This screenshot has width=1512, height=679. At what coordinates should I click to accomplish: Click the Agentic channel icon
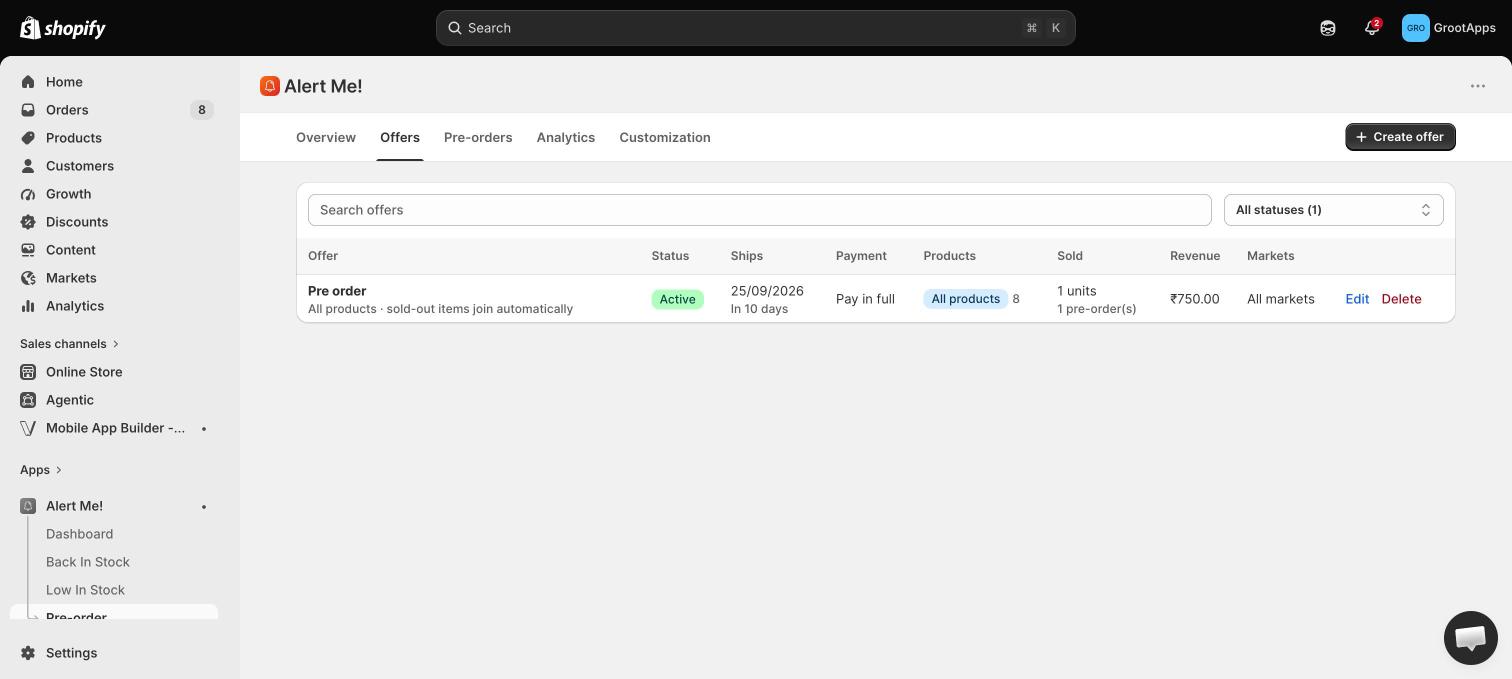coord(28,400)
